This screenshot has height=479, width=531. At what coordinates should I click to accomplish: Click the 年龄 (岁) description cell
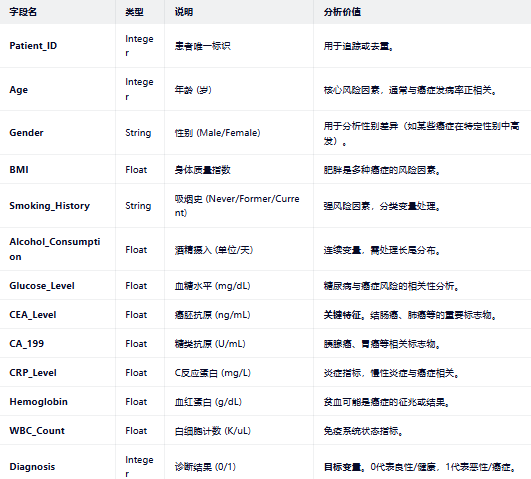click(193, 90)
